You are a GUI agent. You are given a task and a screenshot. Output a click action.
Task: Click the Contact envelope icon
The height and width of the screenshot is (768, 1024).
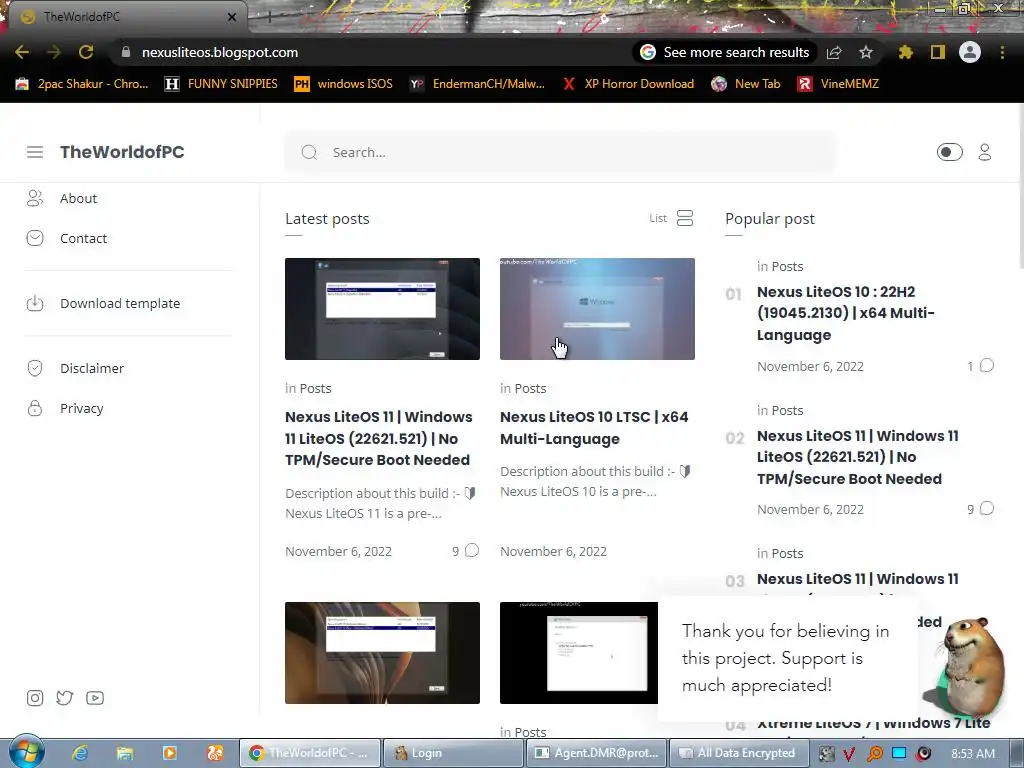click(x=35, y=238)
